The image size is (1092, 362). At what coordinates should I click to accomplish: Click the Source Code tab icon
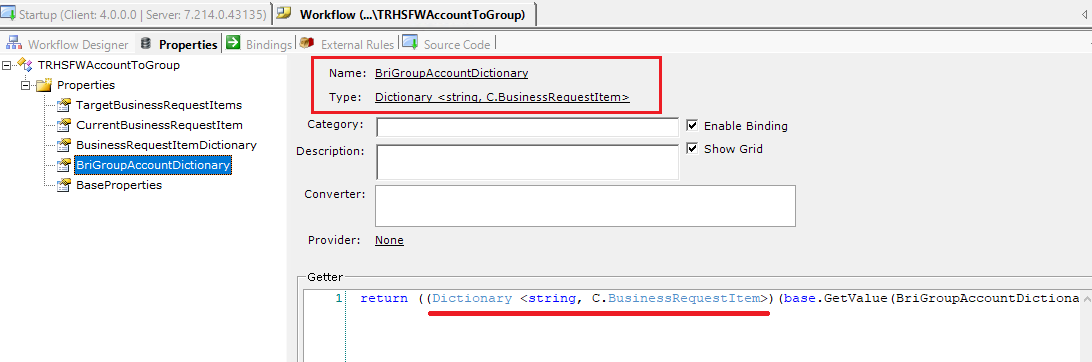[x=410, y=42]
